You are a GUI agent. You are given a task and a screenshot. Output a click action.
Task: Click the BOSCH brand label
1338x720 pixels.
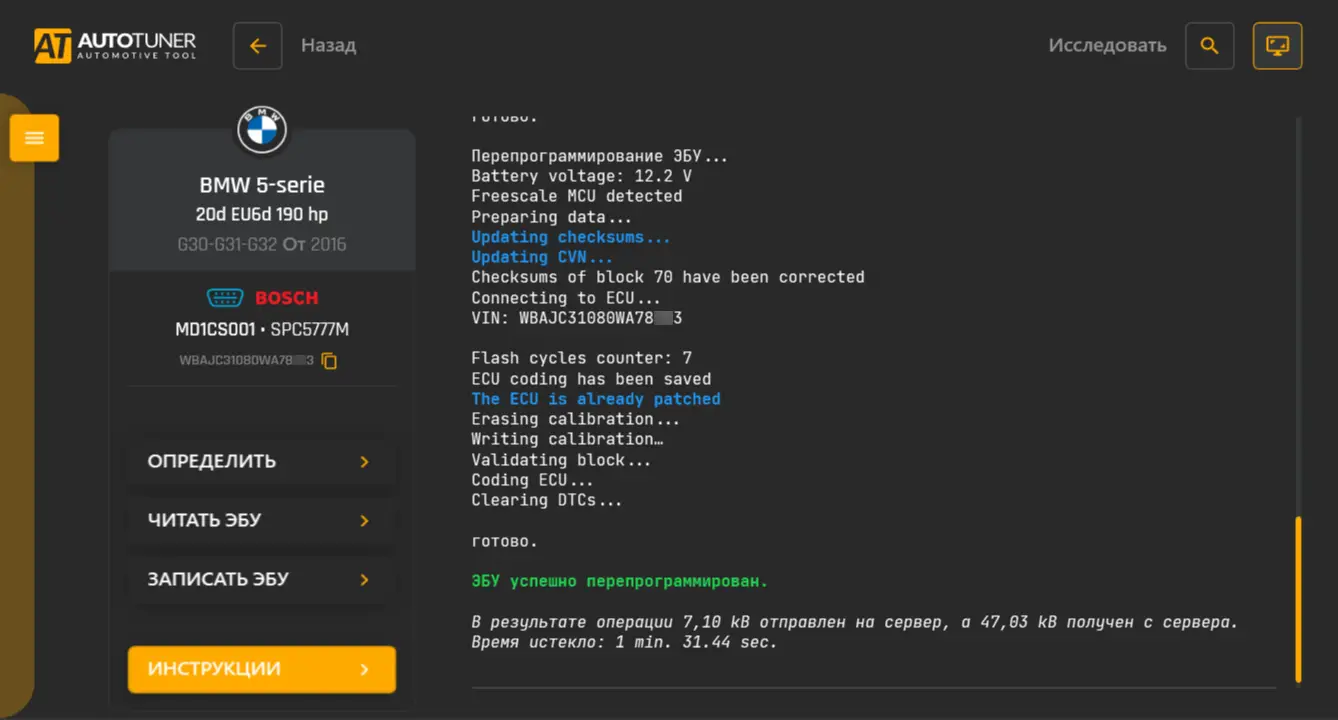point(287,298)
